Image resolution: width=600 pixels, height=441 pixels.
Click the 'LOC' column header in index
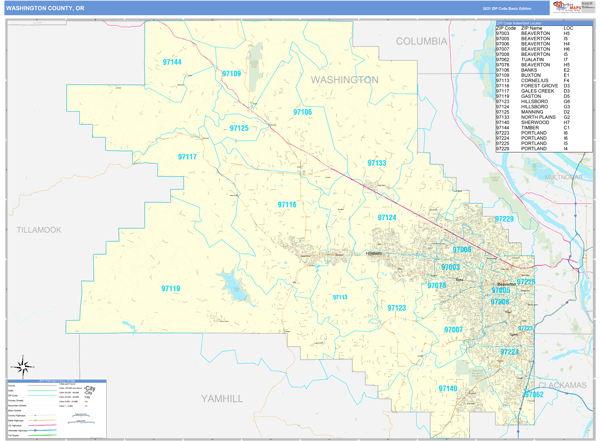click(568, 28)
